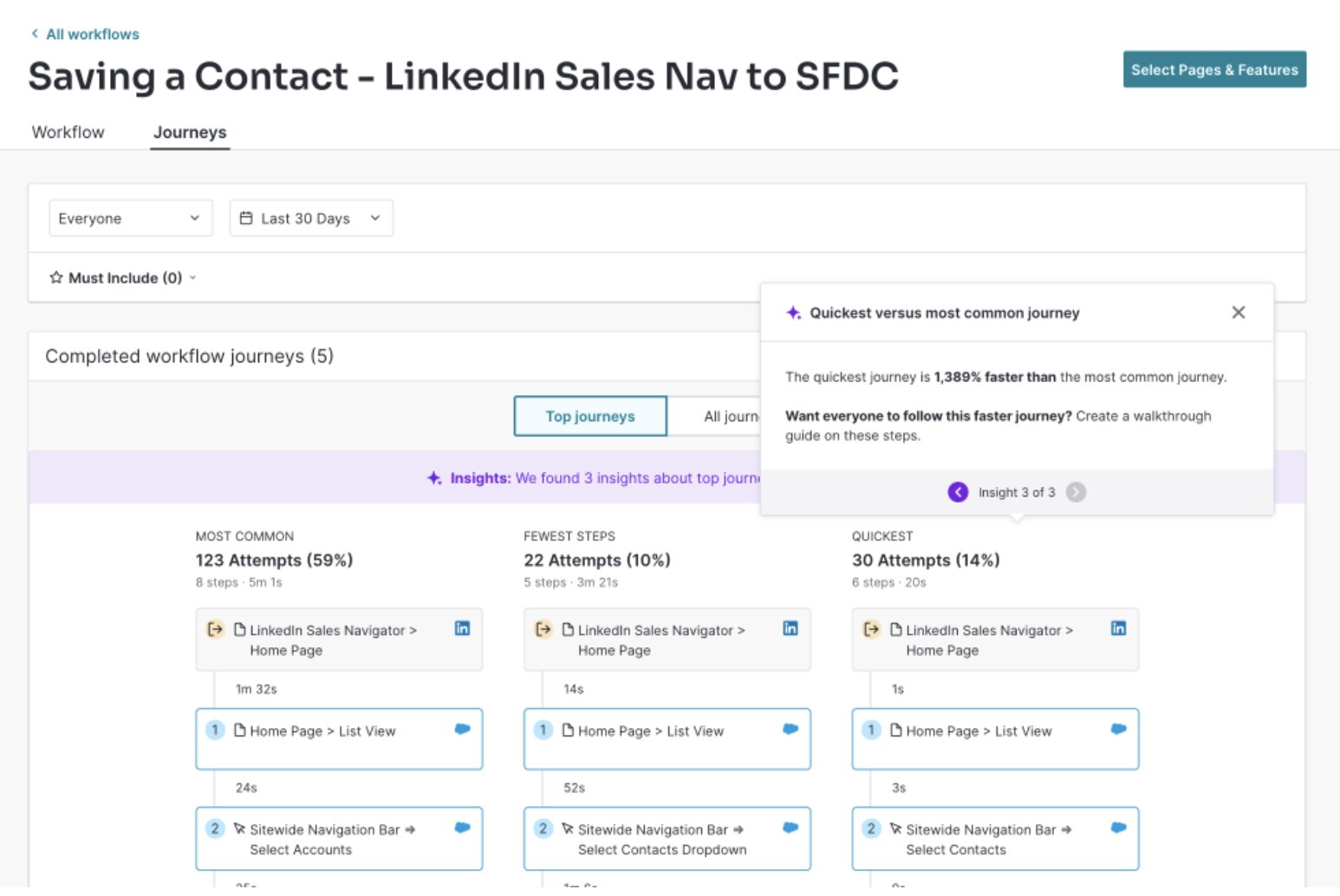
Task: Open the Journeys tab
Action: coord(190,132)
